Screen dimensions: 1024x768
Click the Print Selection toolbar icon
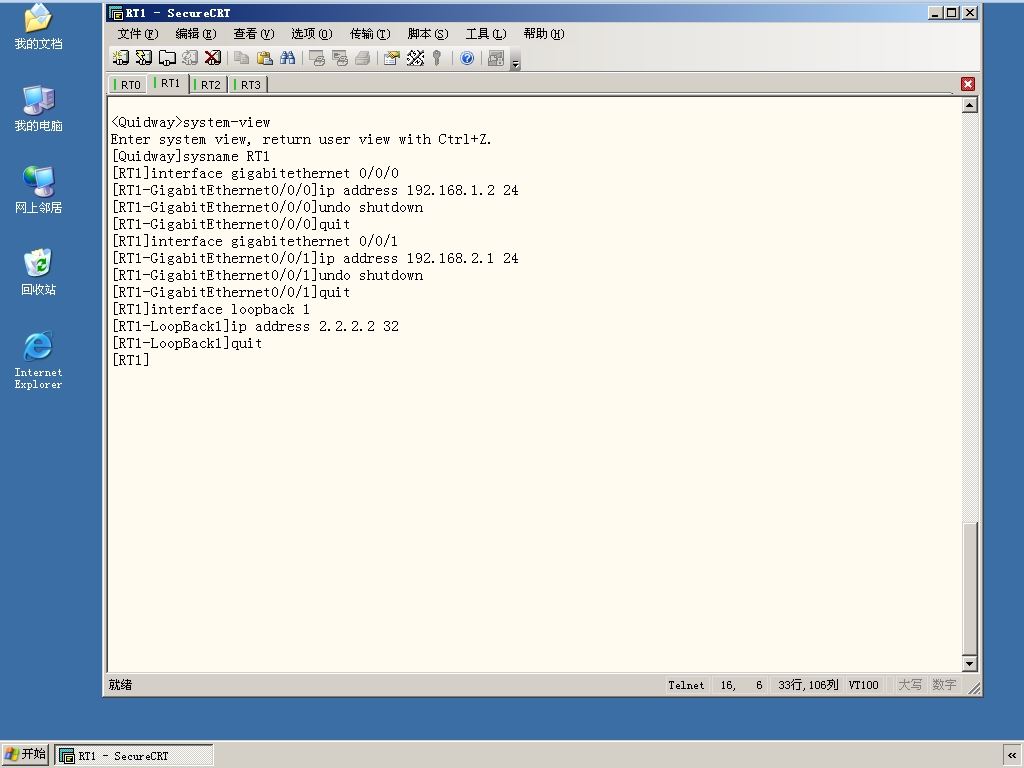(x=340, y=58)
